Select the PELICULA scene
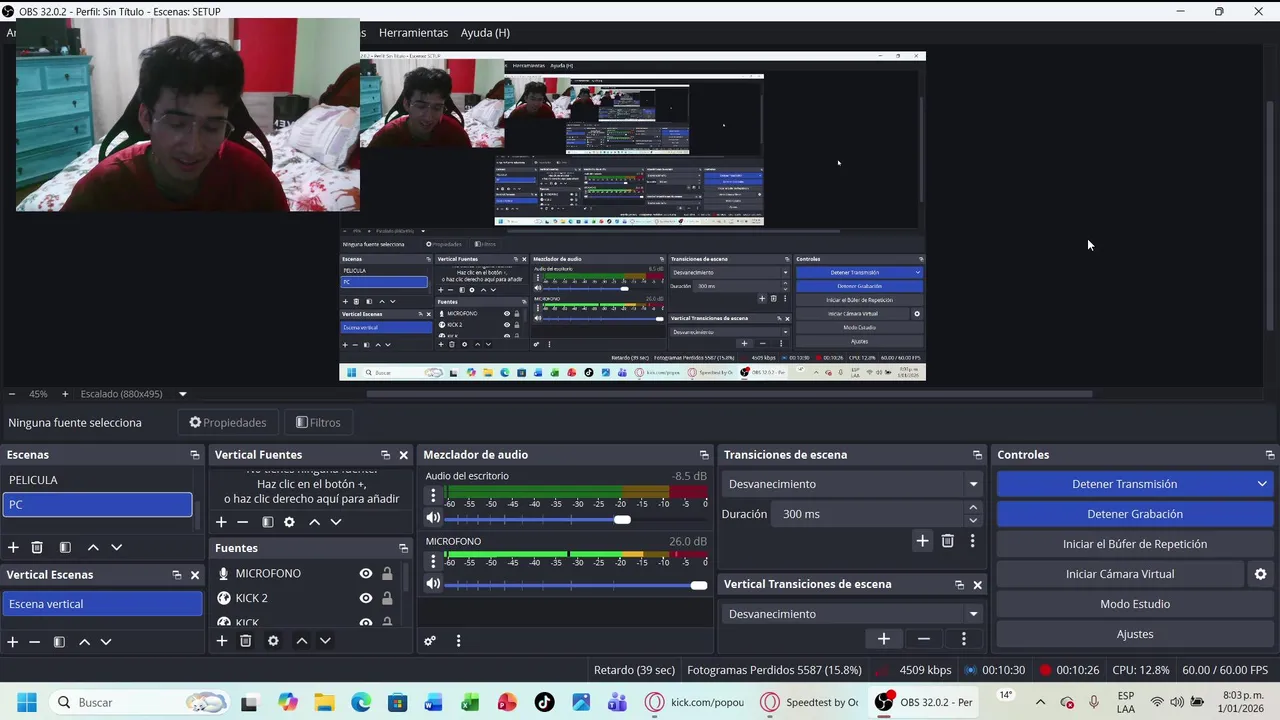The width and height of the screenshot is (1280, 720). 97,480
